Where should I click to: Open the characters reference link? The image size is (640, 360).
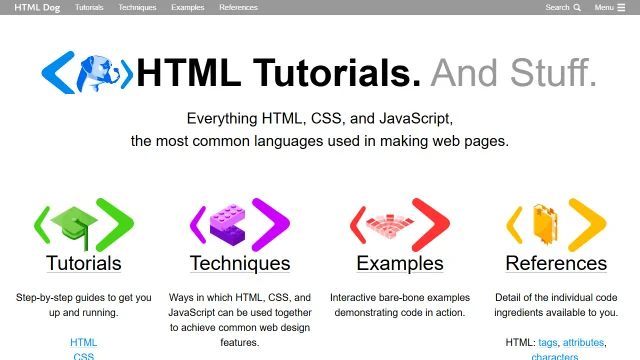point(555,356)
